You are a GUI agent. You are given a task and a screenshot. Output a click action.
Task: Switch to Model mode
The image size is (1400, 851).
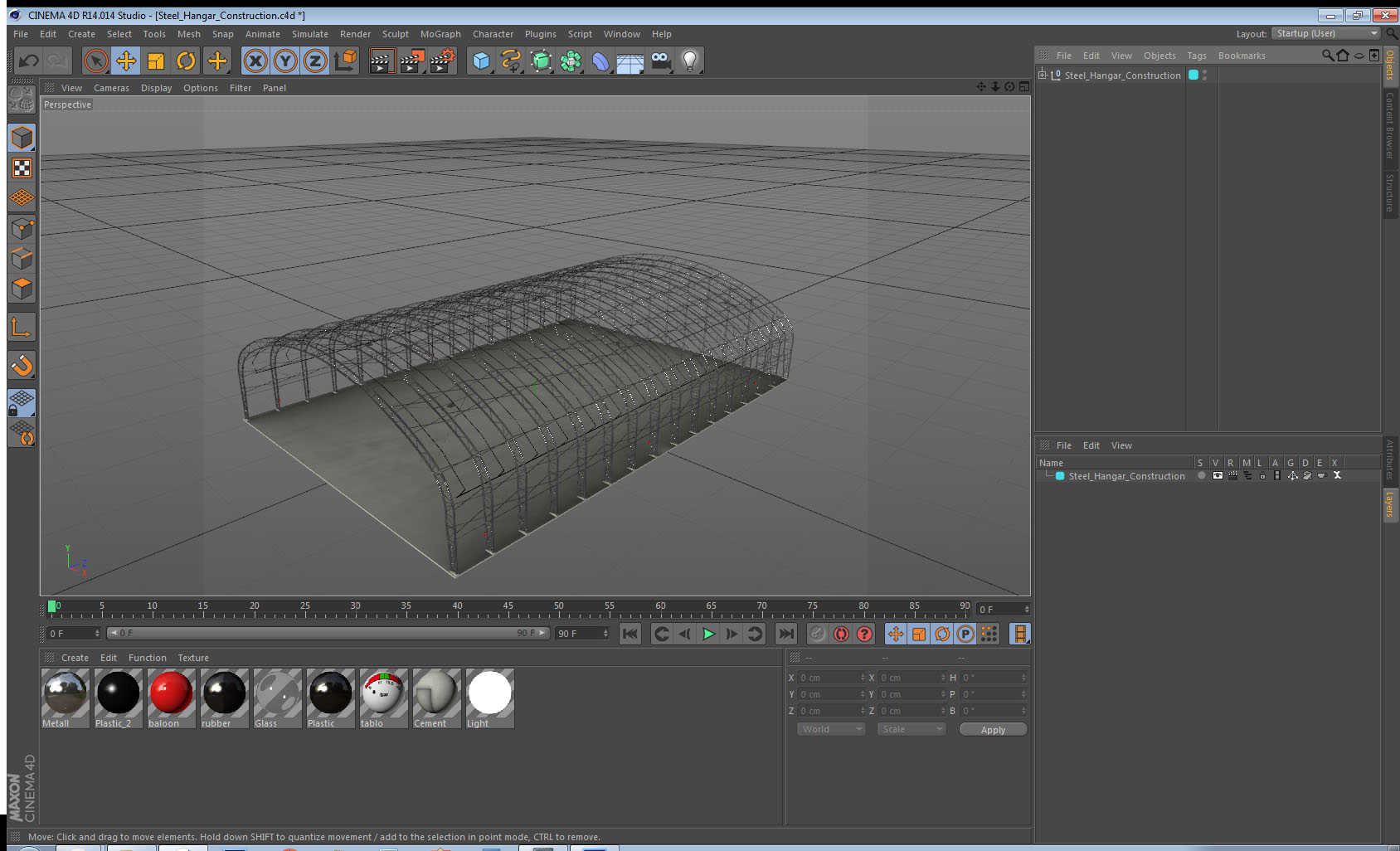pos(22,138)
